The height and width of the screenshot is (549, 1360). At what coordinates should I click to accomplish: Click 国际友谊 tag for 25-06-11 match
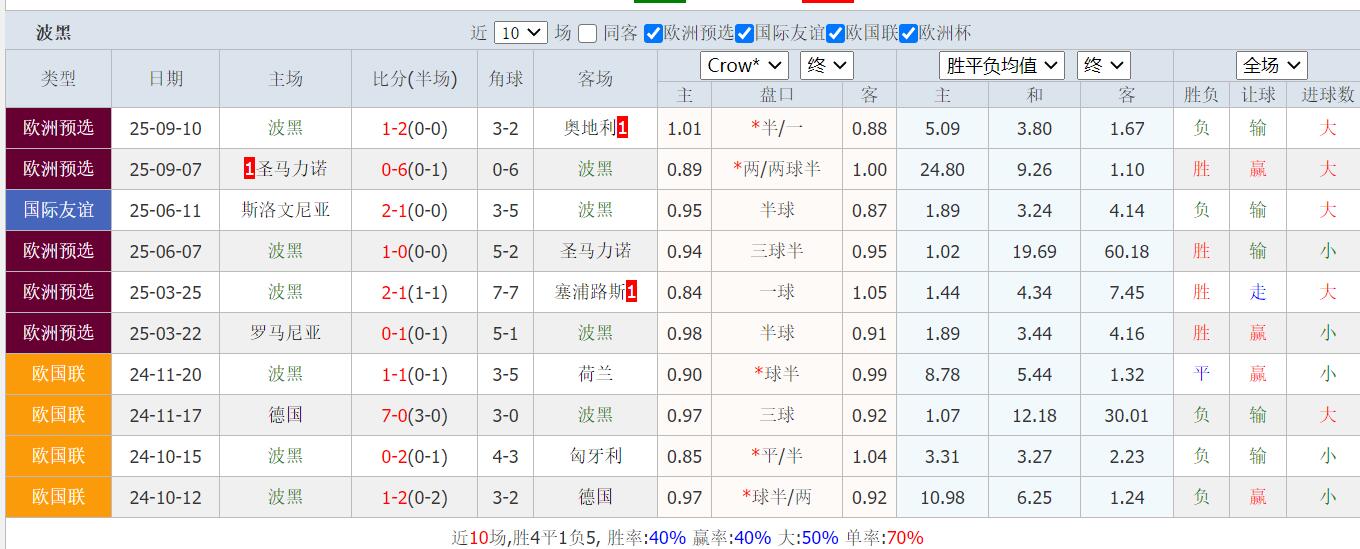click(58, 210)
